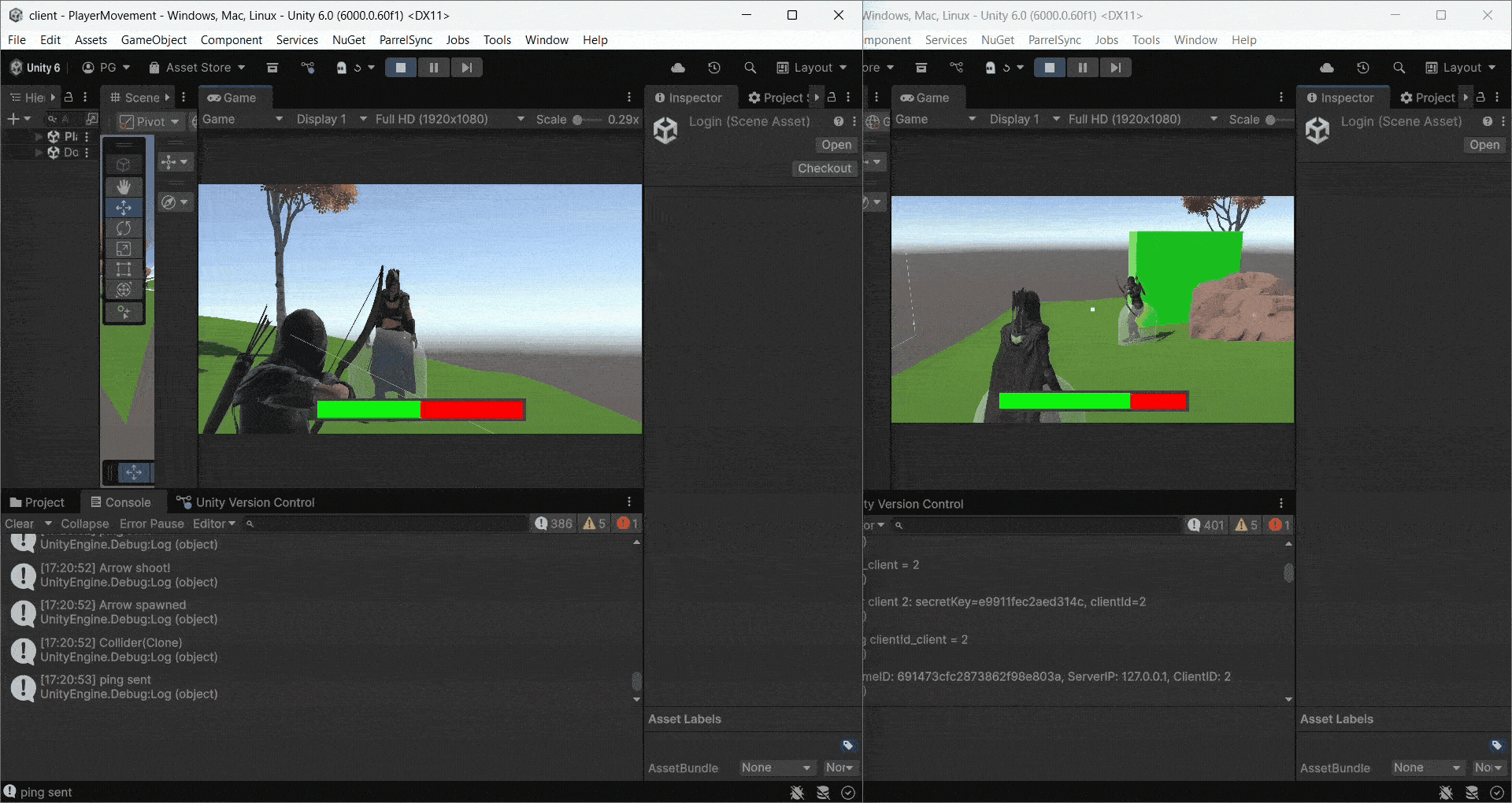Open Undo History in left toolbar
This screenshot has width=1512, height=803.
coord(713,68)
